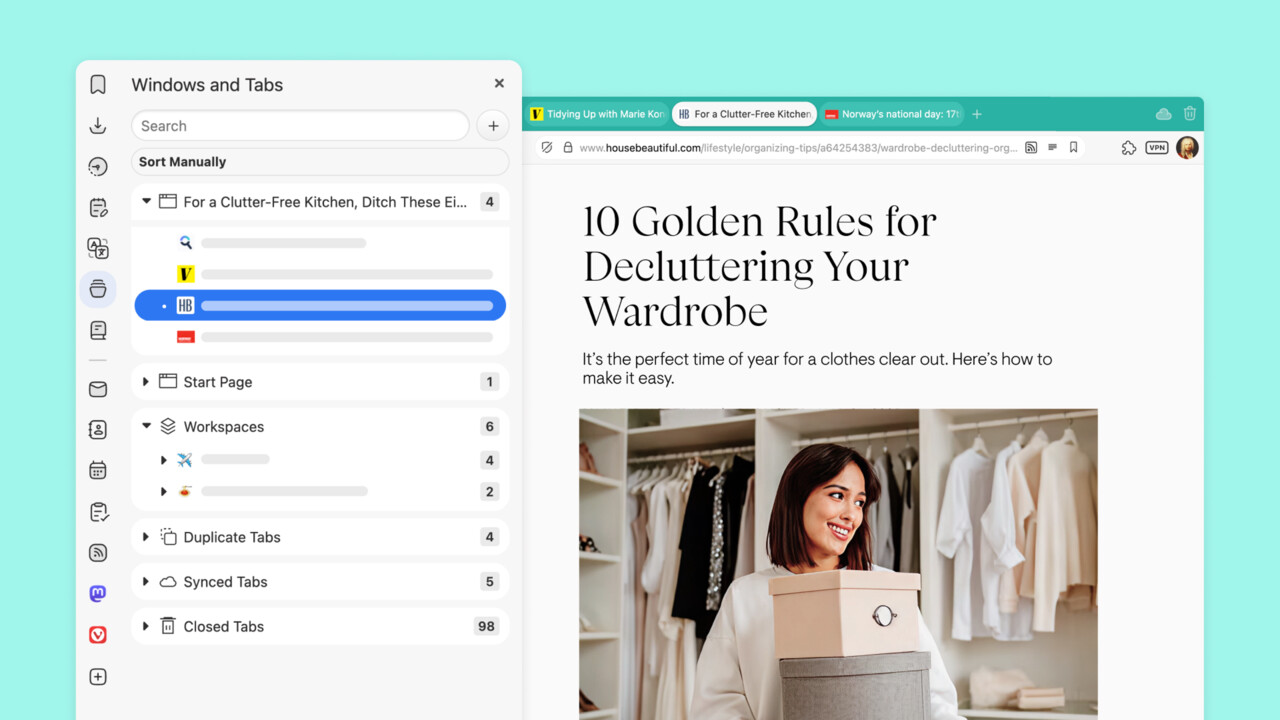
Task: Open the Feeds panel
Action: point(97,552)
